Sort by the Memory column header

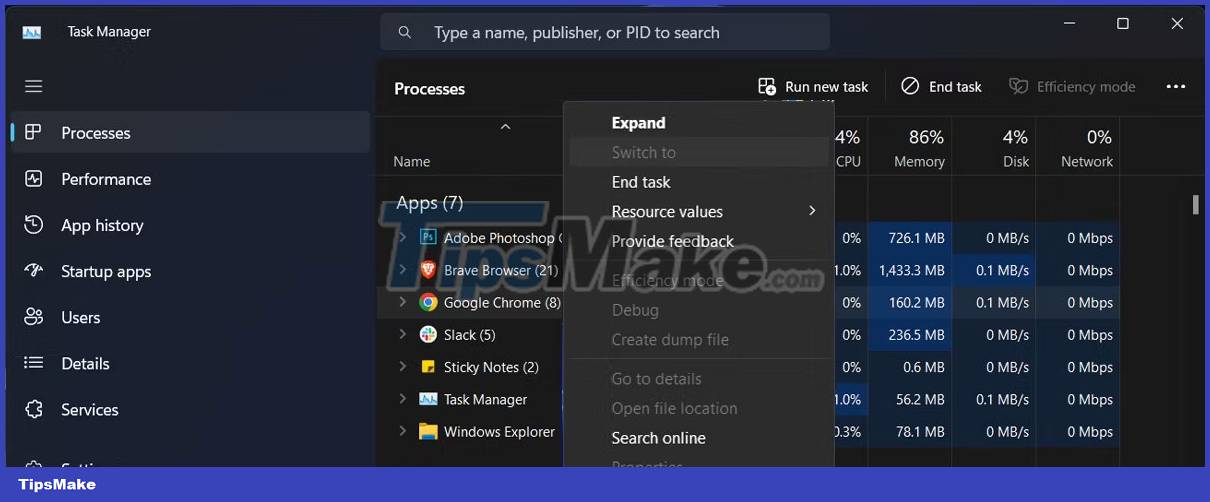910,147
